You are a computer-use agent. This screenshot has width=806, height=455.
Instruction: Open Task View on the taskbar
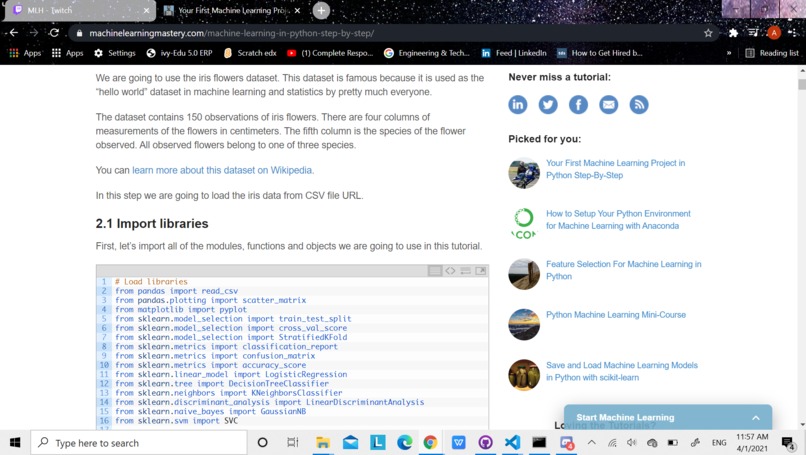pos(292,443)
